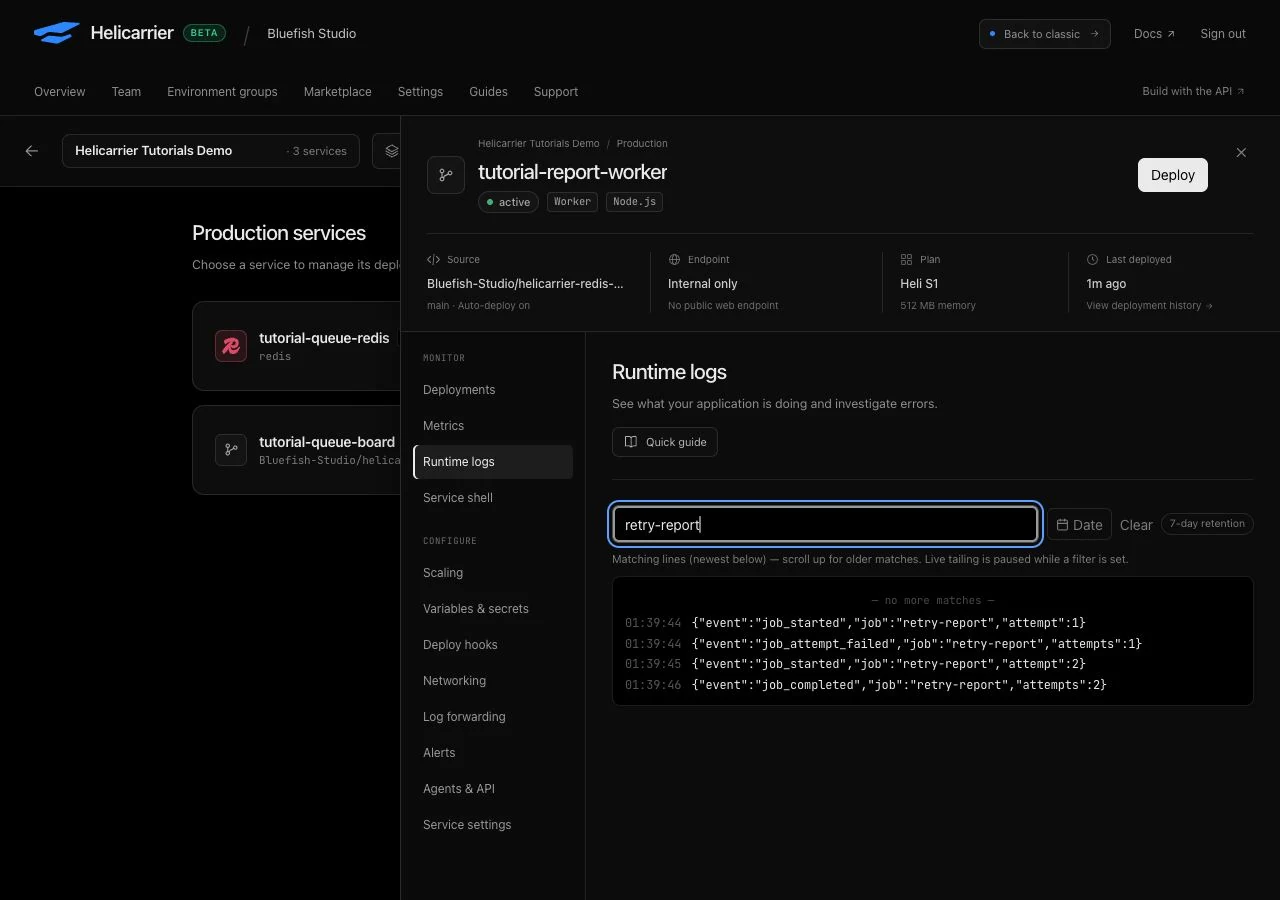
Task: Click Sign out
Action: click(x=1223, y=34)
